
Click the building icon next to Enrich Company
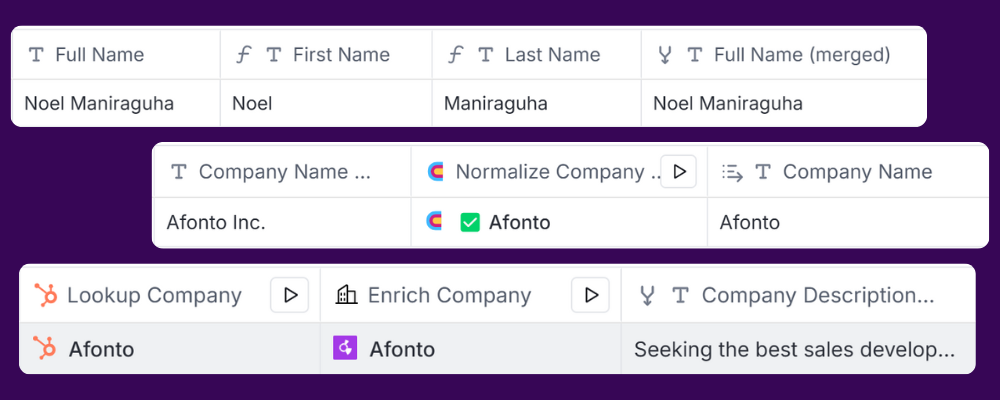346,295
